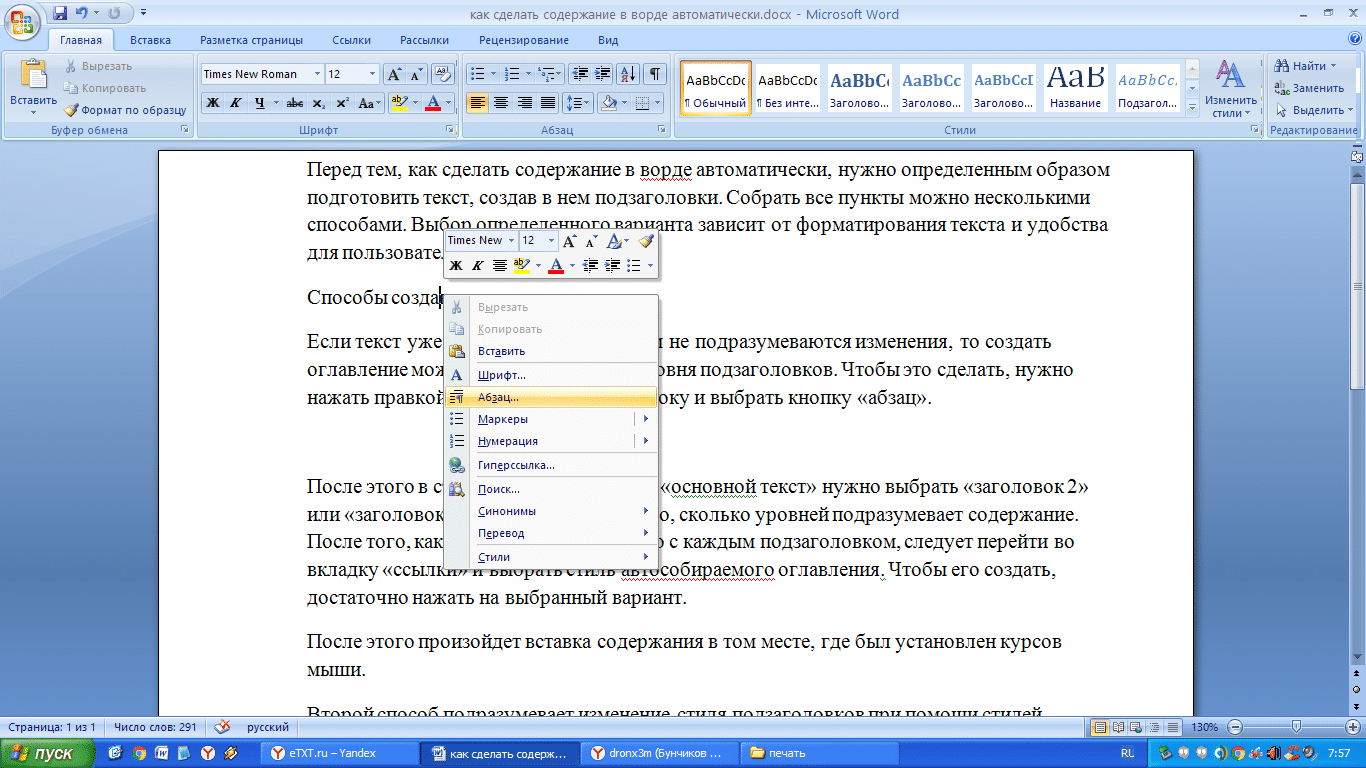Toggle Italic in the floating mini toolbar
The width and height of the screenshot is (1366, 768).
478,265
